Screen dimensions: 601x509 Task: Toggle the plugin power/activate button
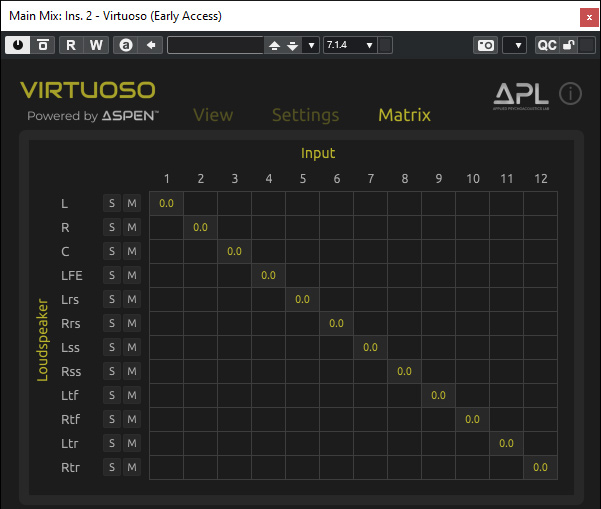(18, 45)
